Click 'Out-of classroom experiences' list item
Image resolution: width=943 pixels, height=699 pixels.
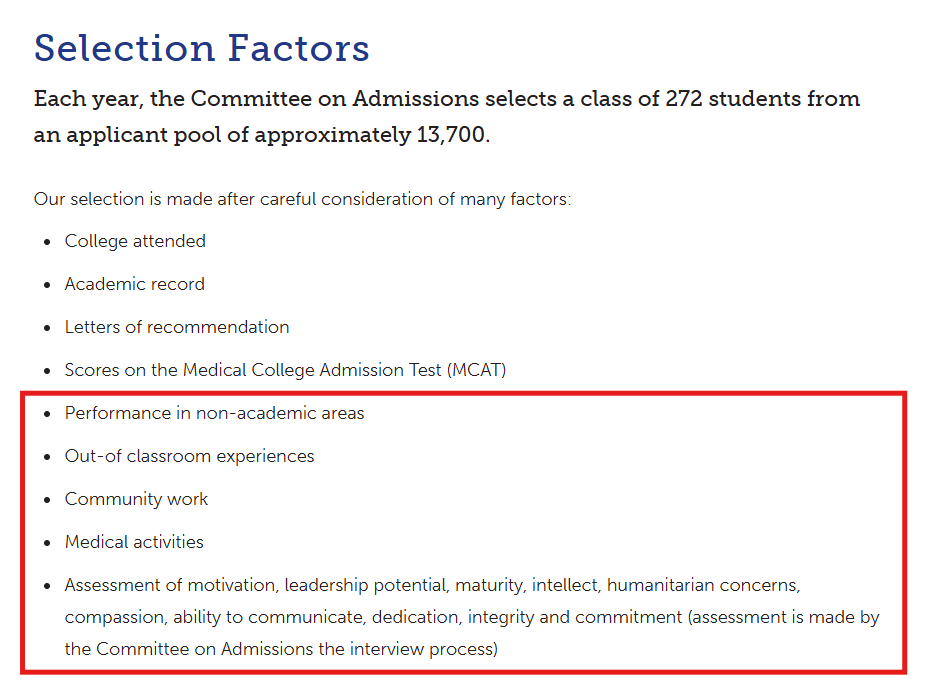tap(189, 457)
